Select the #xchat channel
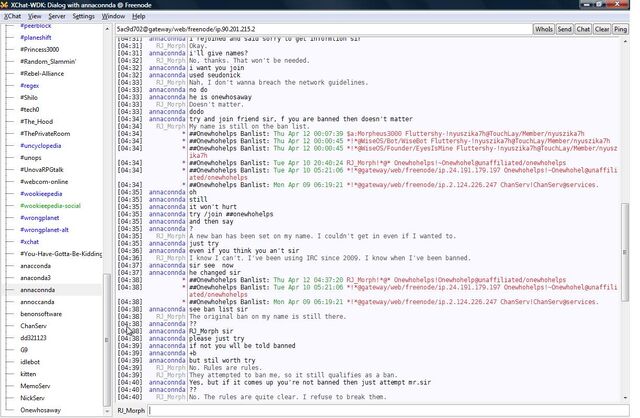Viewport: 640px width, 418px height. (x=29, y=242)
